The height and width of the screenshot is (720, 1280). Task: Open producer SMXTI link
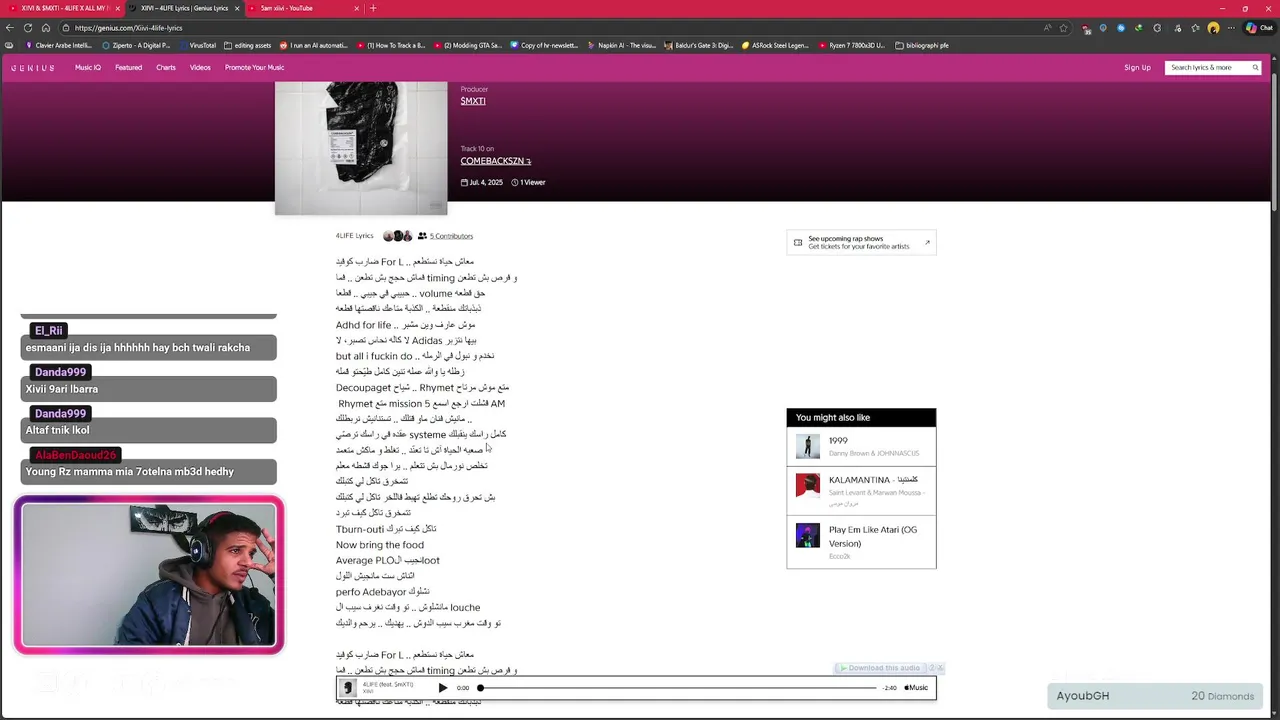(x=473, y=101)
